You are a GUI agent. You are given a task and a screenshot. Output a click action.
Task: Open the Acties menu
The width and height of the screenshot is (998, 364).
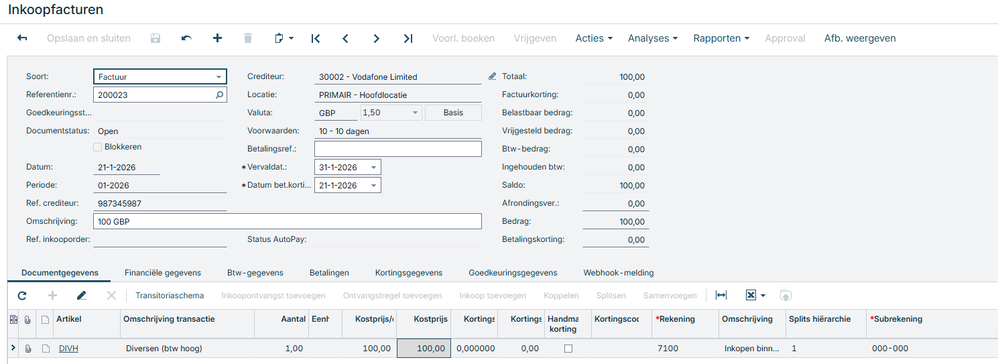[594, 38]
